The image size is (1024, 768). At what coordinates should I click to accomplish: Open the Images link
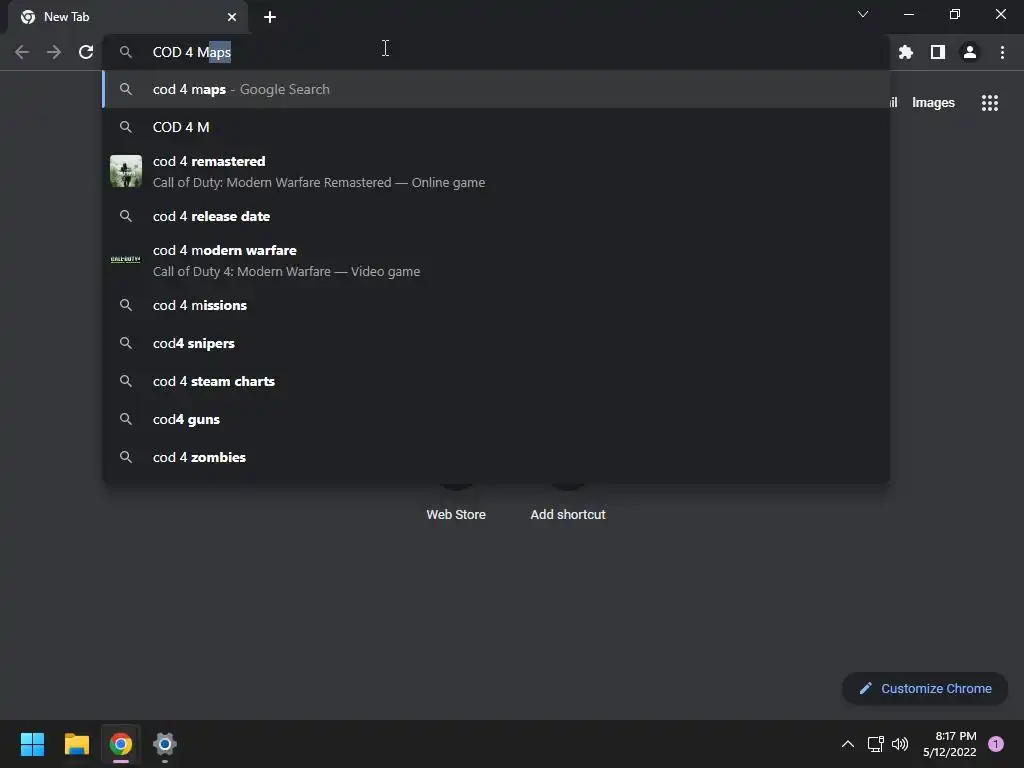tap(933, 103)
